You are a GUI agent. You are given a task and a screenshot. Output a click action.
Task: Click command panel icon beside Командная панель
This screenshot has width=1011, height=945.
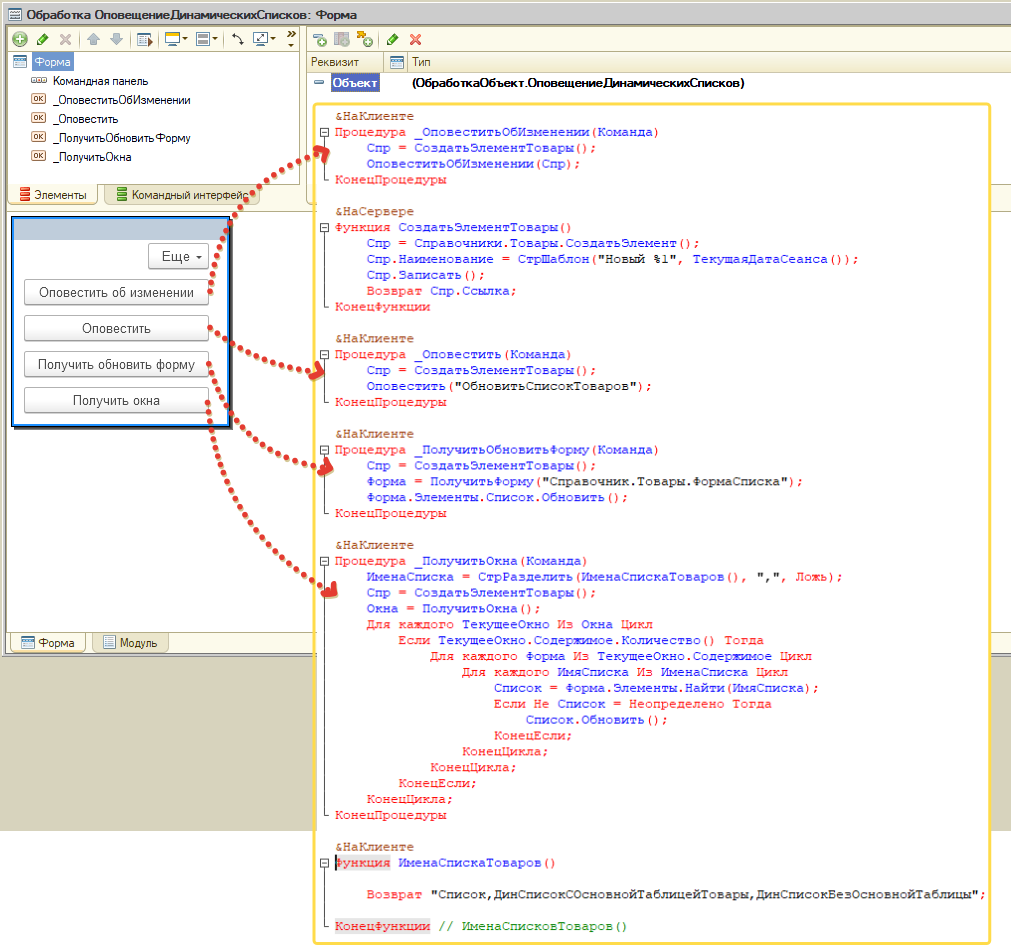(x=39, y=81)
